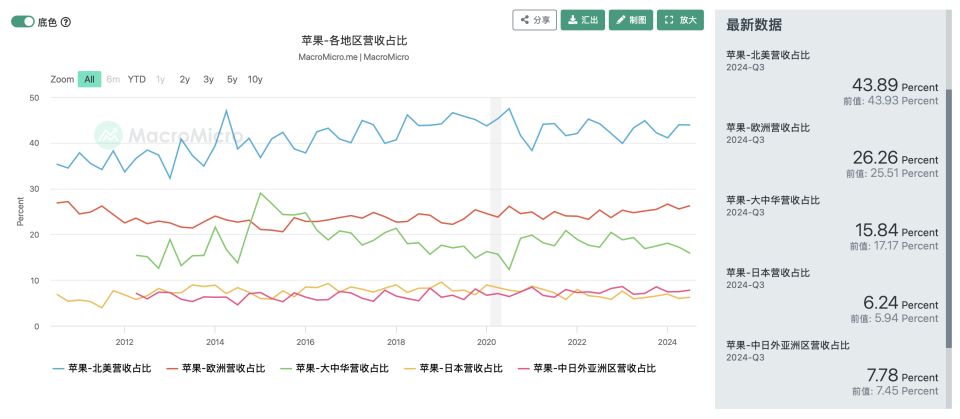
Task: Click the 分享 share button
Action: tap(534, 20)
